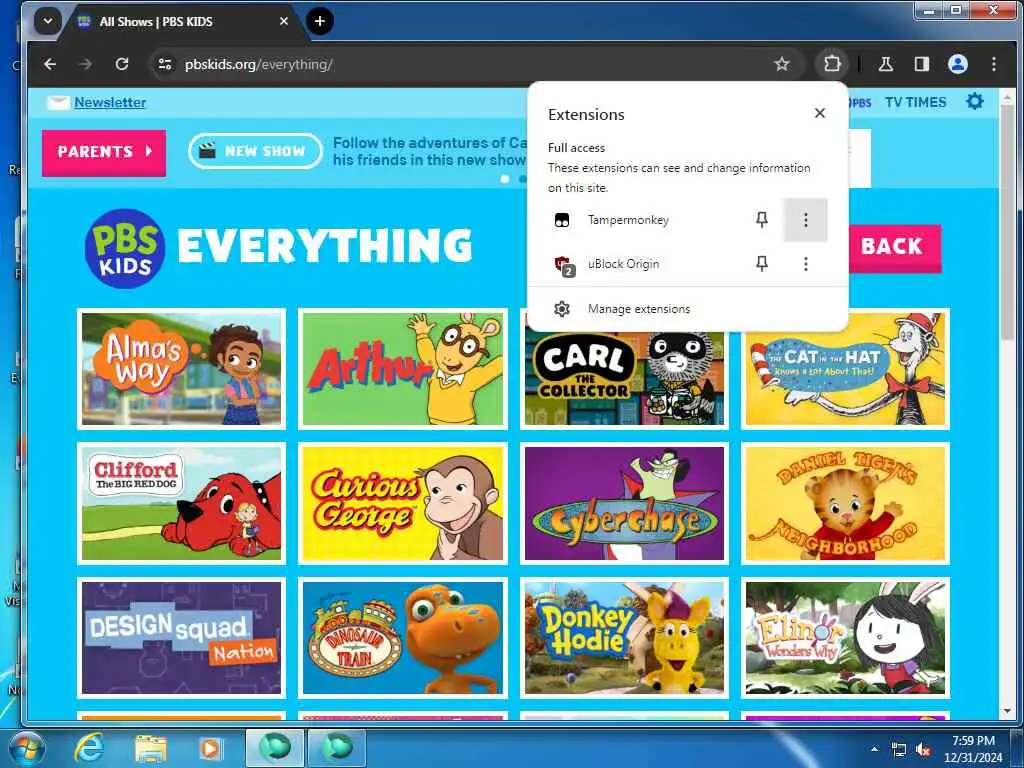Click the PARENTS button

(104, 152)
